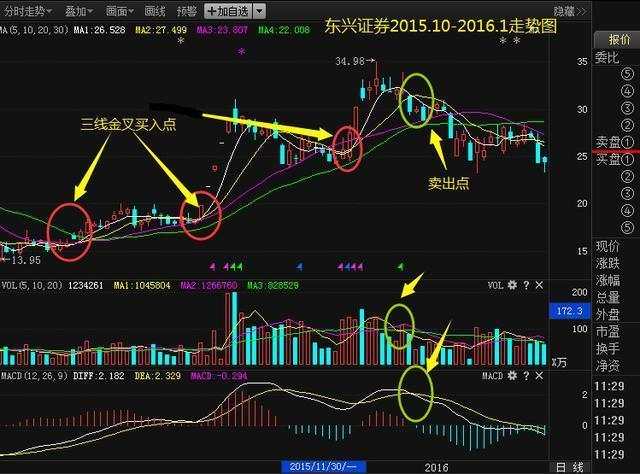Click the MA2:27.499 moving average value
The image size is (640, 474).
click(x=161, y=30)
